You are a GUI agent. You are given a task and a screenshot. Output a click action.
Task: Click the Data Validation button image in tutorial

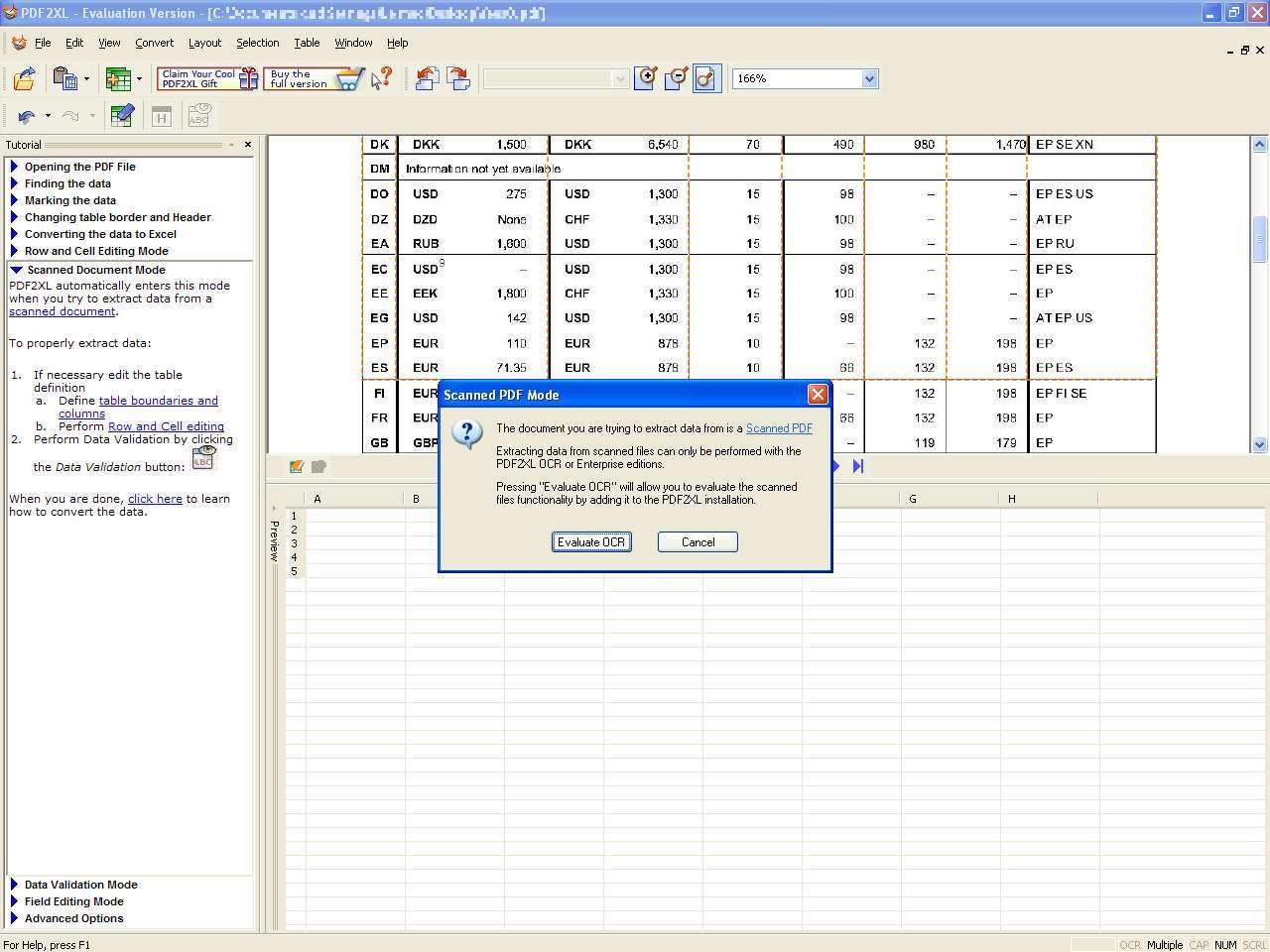202,459
